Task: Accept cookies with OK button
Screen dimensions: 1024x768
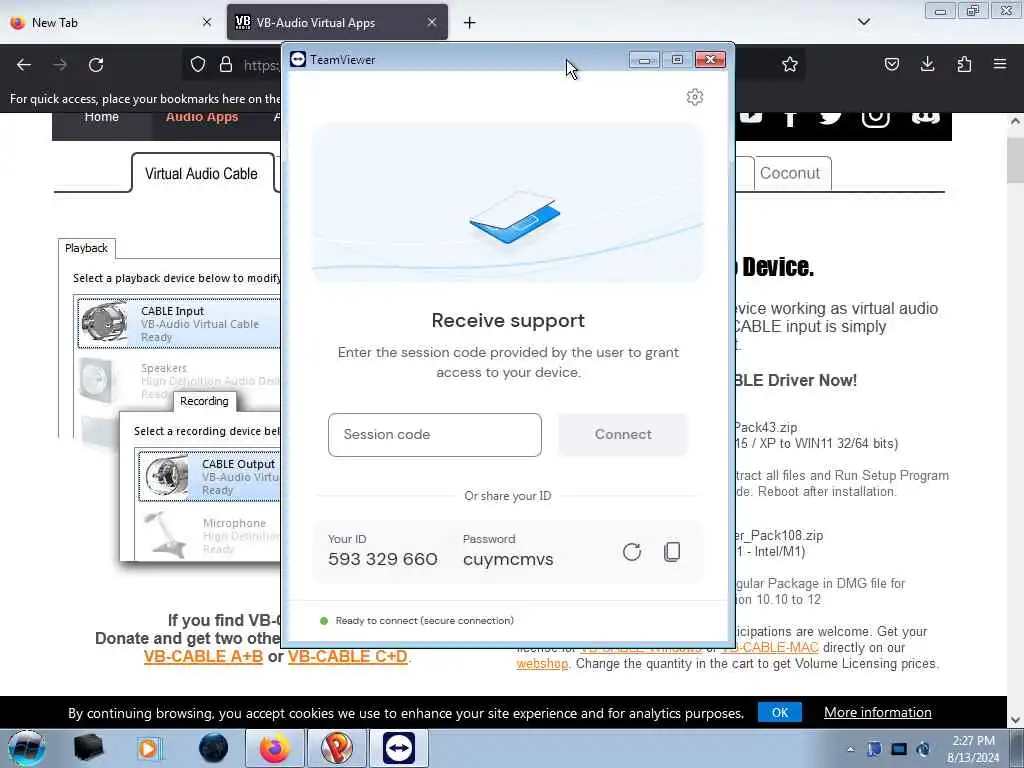Action: (780, 712)
